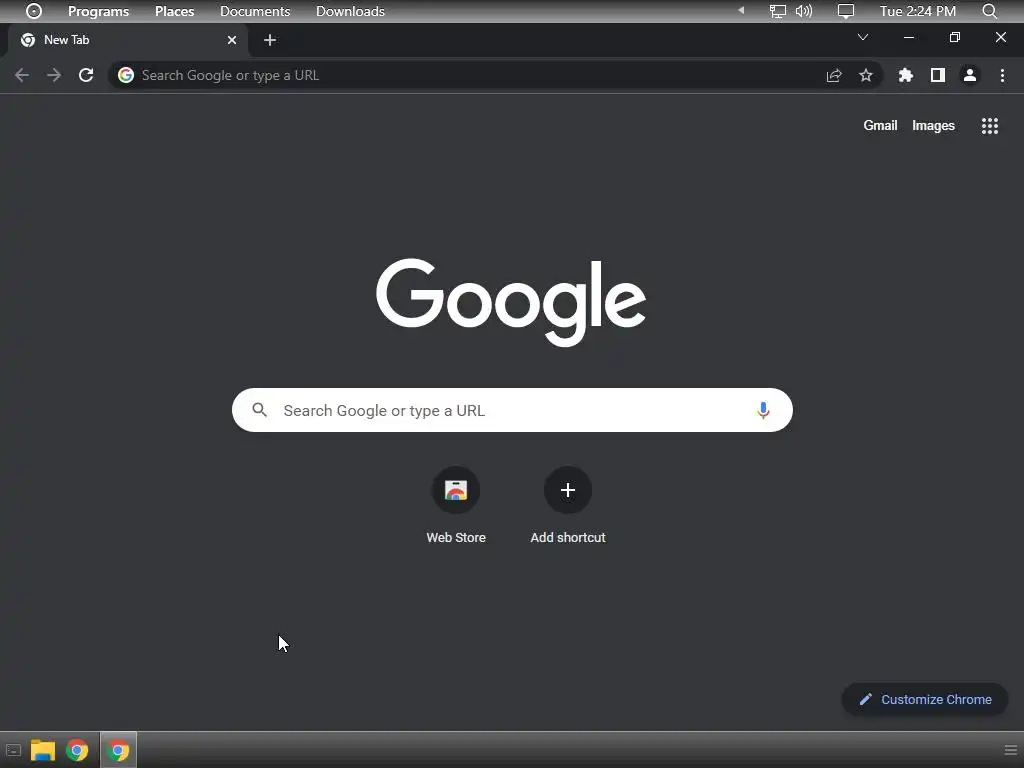
Task: Open the top panel search magnifier
Action: pos(990,11)
